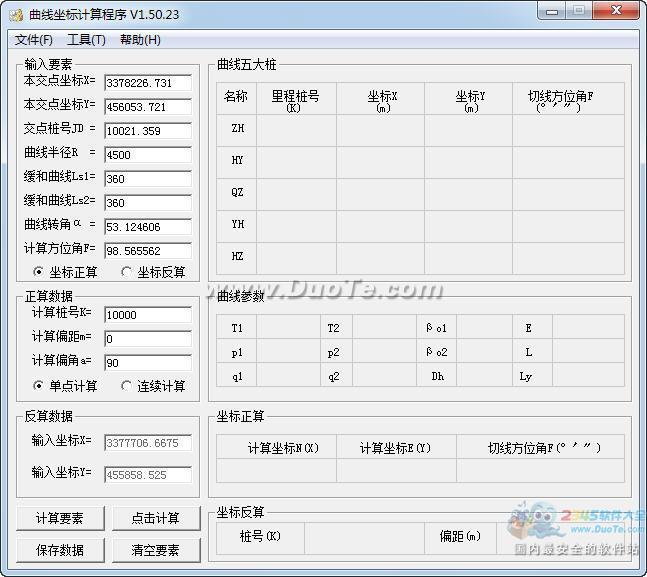The height and width of the screenshot is (577, 647).
Task: Click the 保存数据 button
Action: tap(59, 550)
